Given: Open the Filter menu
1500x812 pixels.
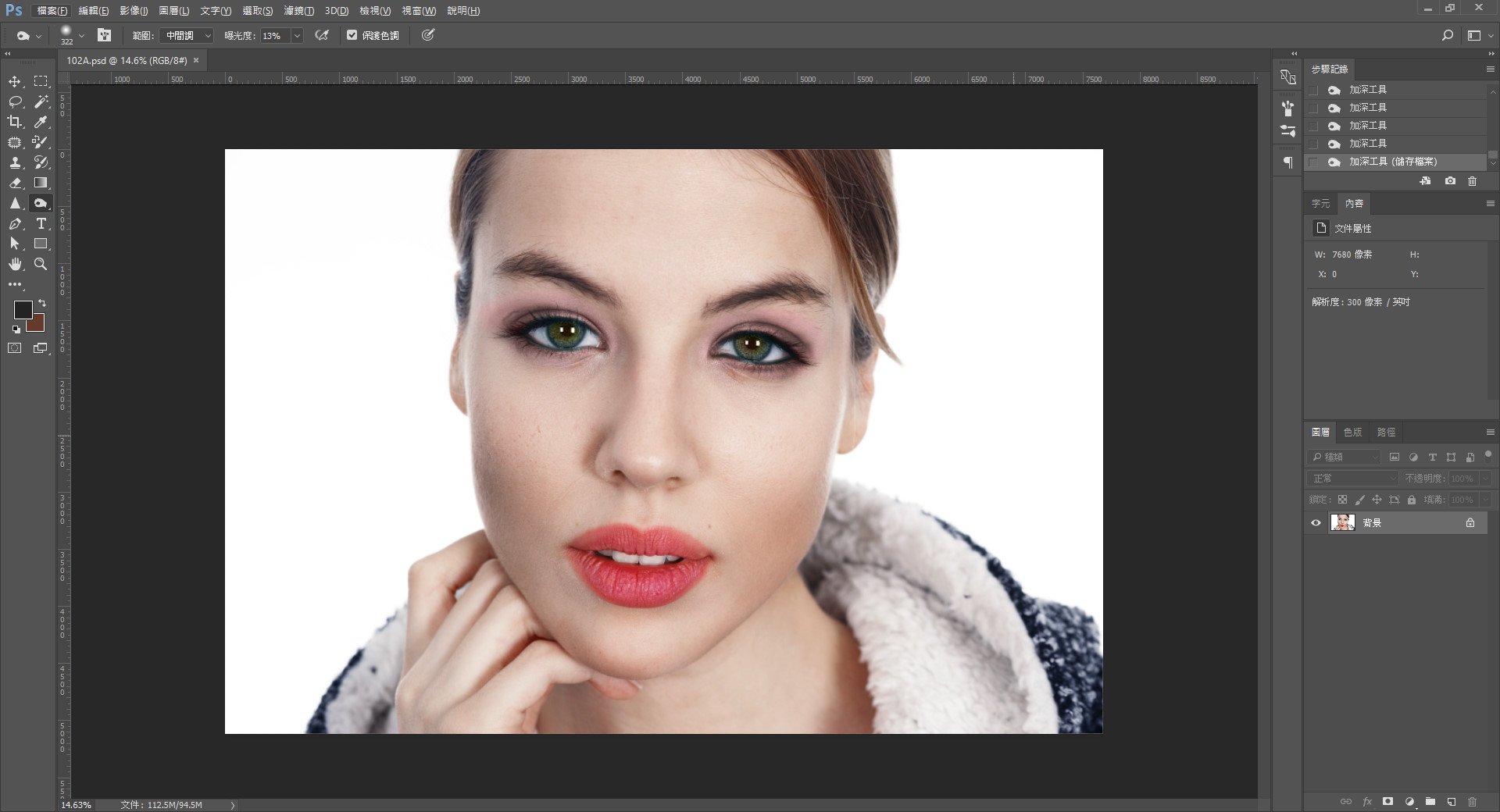Looking at the screenshot, I should [x=298, y=11].
